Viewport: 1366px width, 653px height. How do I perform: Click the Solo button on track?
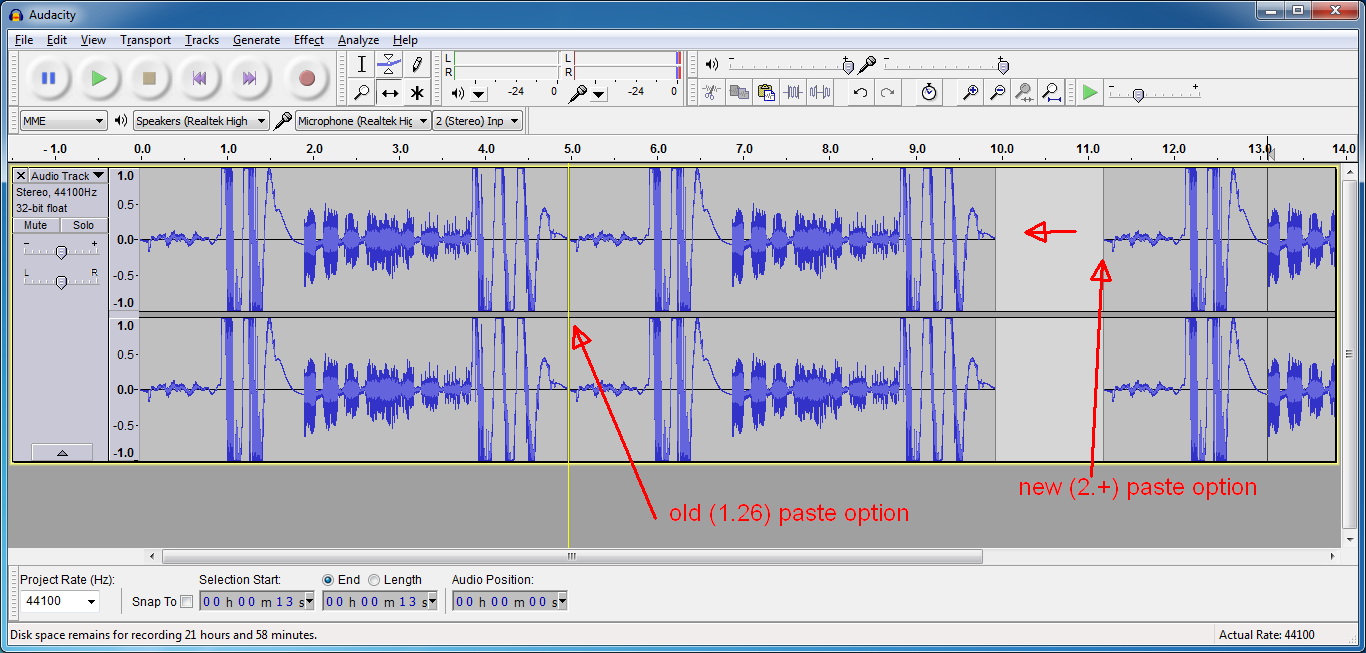pyautogui.click(x=83, y=225)
